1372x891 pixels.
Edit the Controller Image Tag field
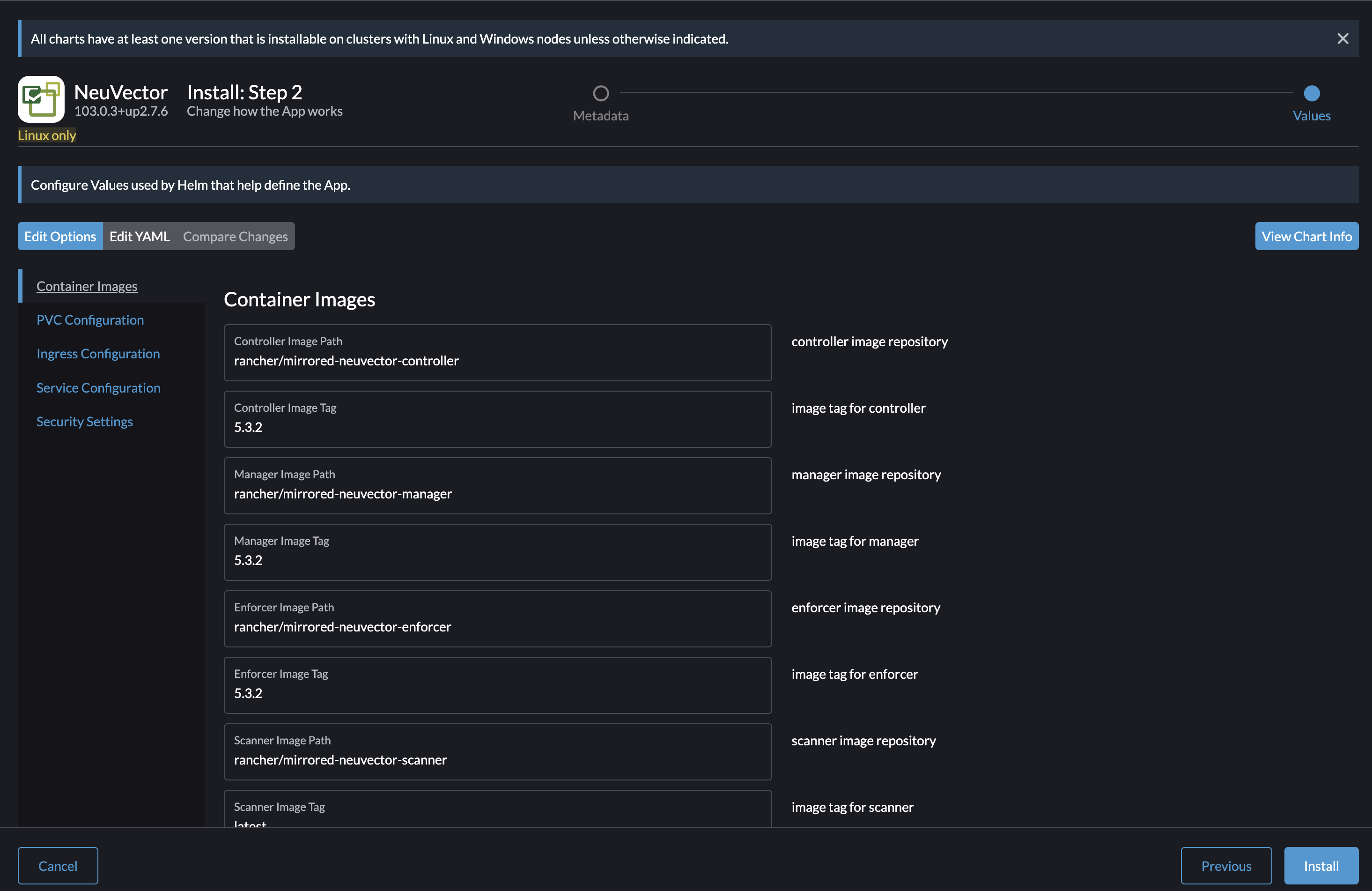coord(497,419)
